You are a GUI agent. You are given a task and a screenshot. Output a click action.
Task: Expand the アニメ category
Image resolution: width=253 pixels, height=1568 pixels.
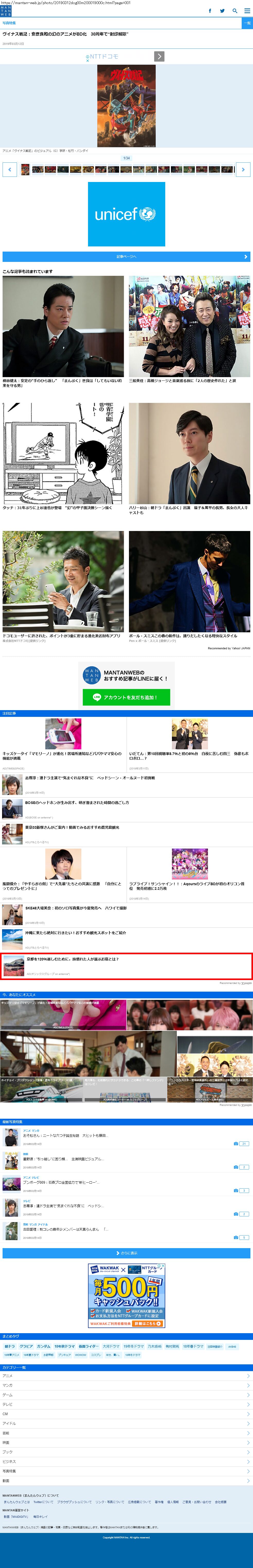tap(127, 1376)
